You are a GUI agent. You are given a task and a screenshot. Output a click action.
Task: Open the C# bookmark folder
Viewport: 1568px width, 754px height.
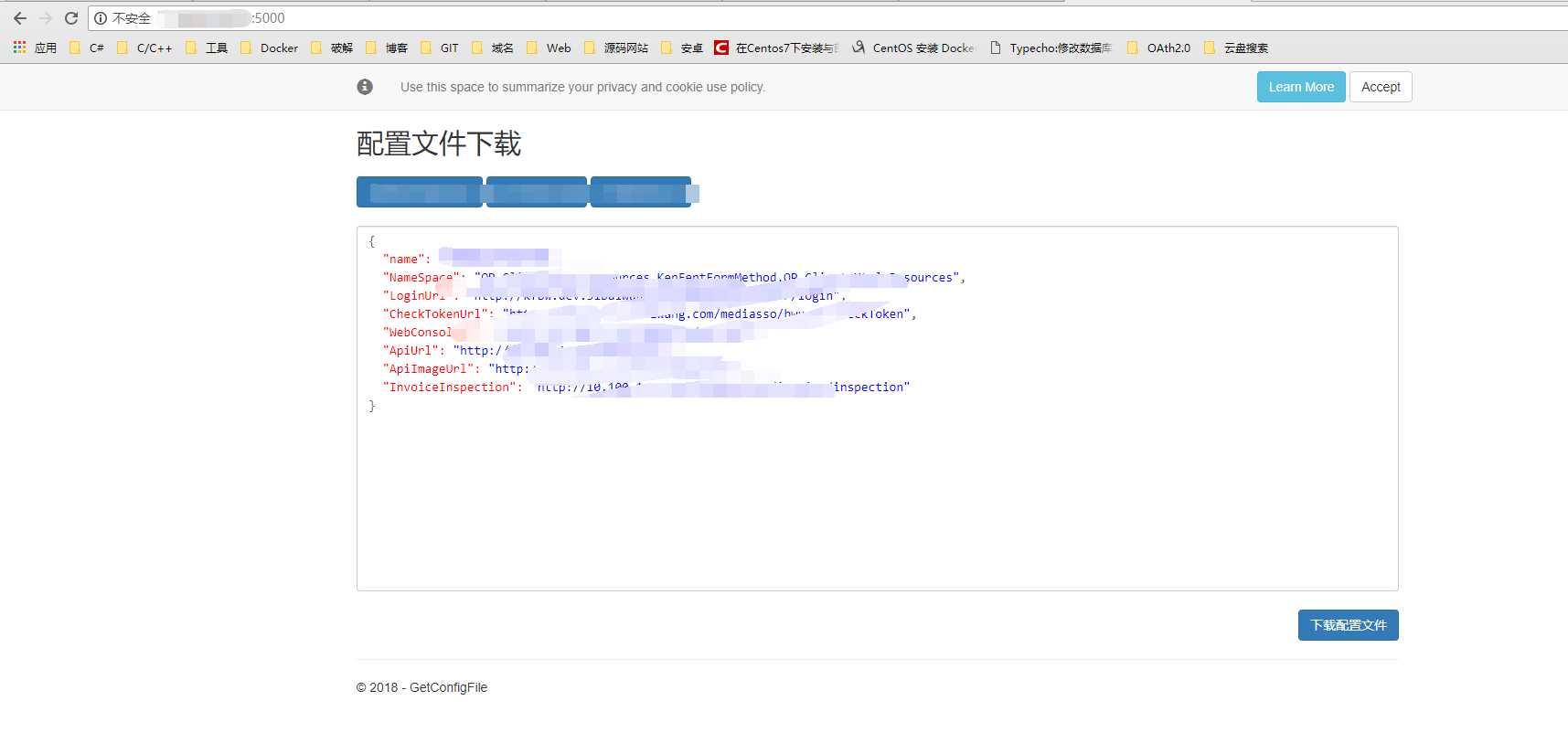point(87,48)
